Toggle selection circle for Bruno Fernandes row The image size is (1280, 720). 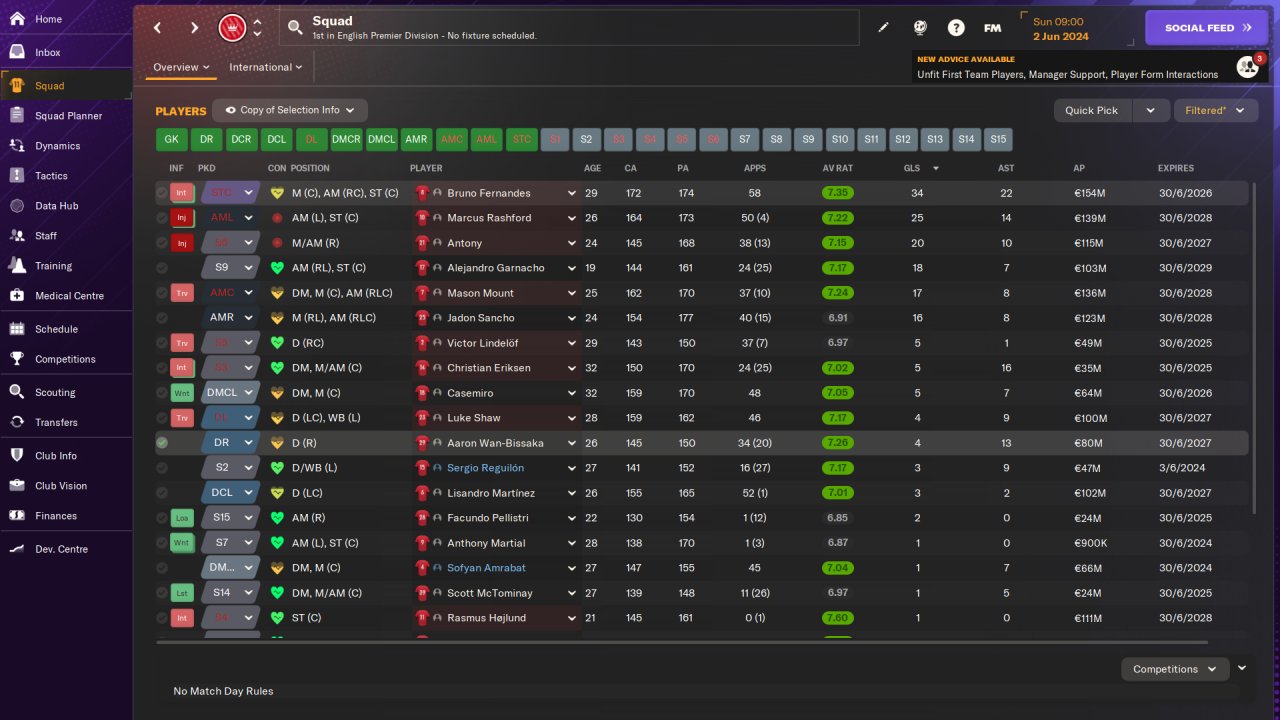point(163,193)
